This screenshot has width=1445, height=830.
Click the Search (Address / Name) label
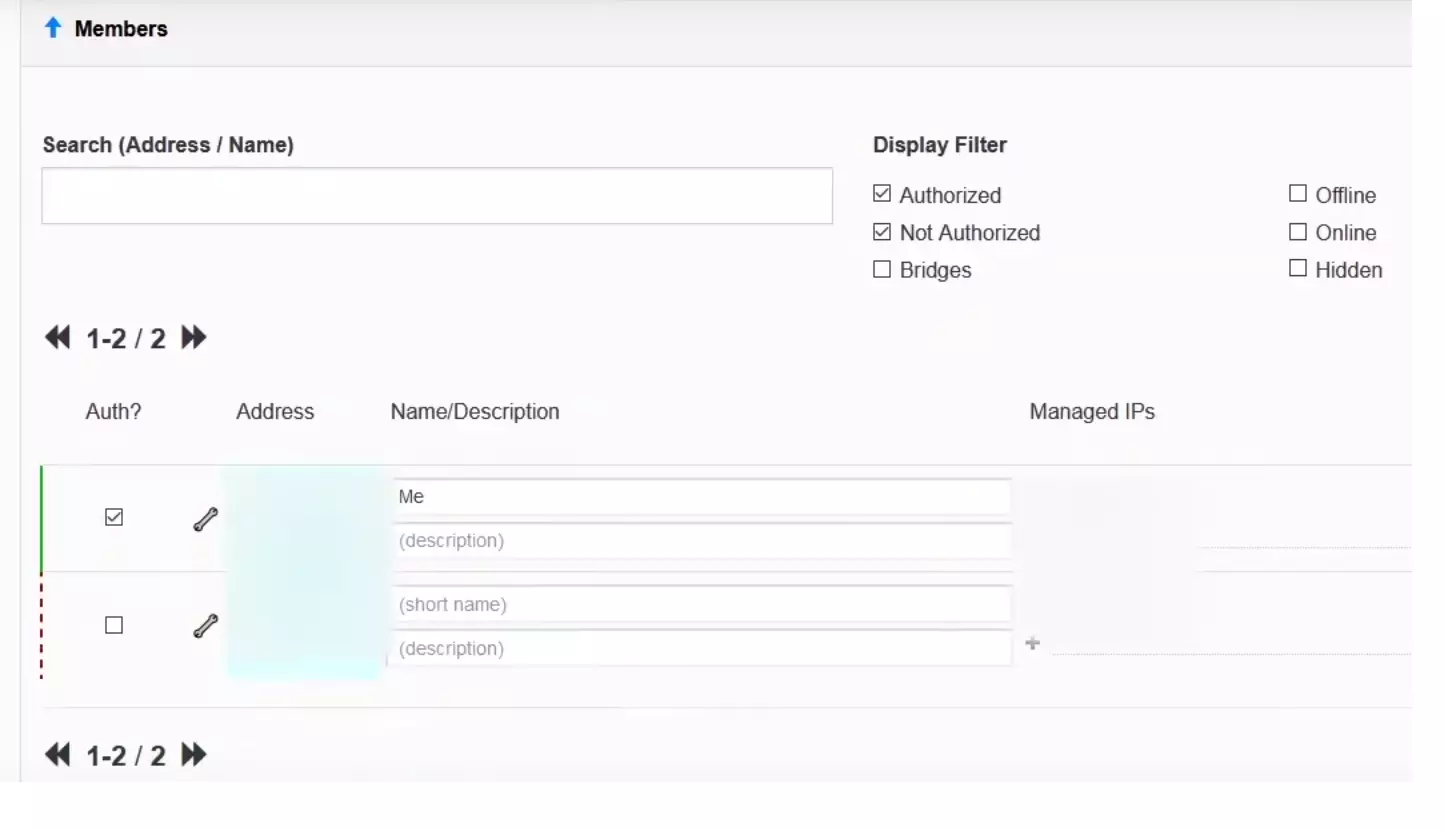point(168,145)
